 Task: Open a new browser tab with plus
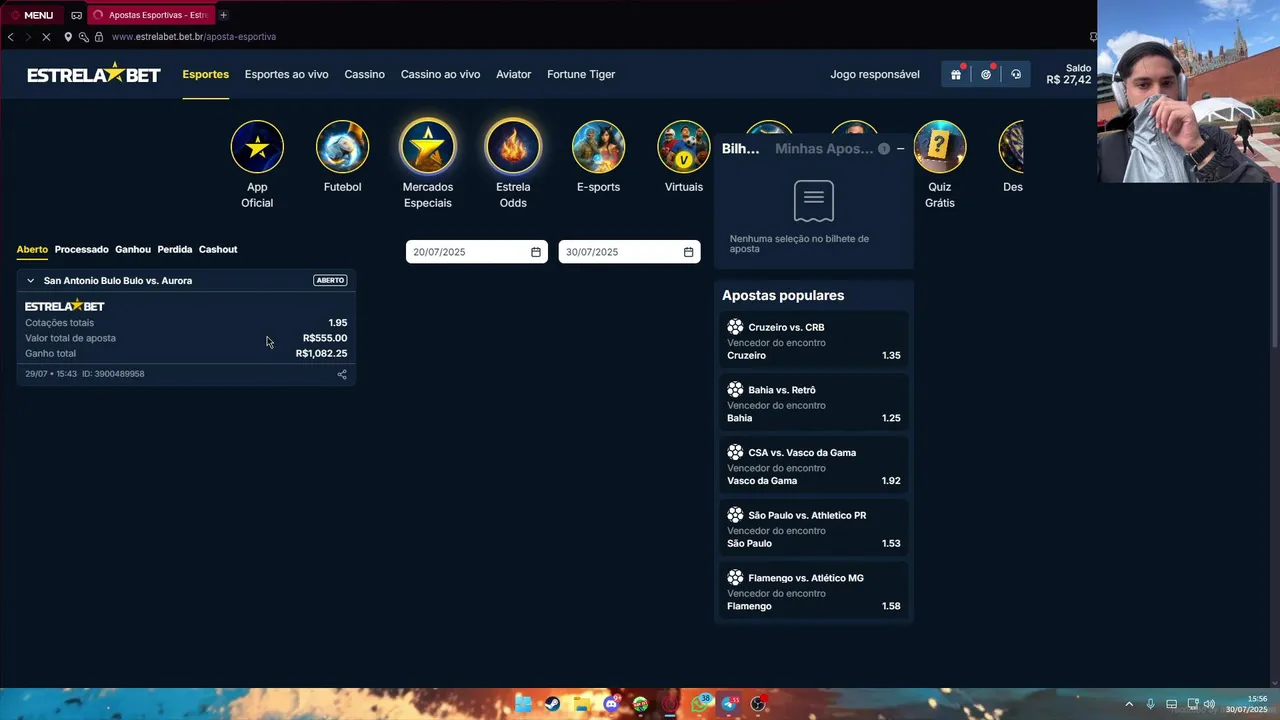click(223, 15)
